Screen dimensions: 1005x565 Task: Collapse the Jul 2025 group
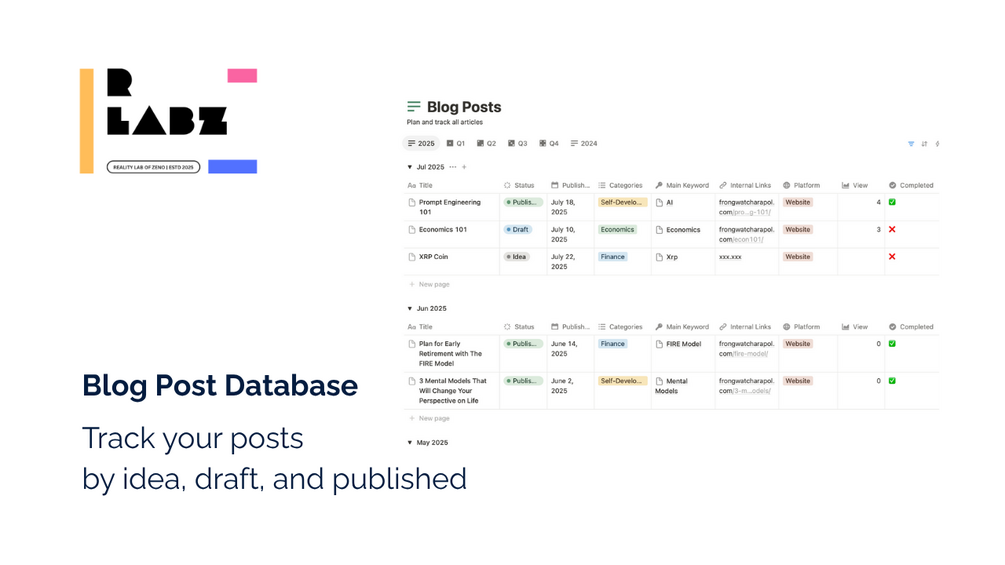[410, 167]
